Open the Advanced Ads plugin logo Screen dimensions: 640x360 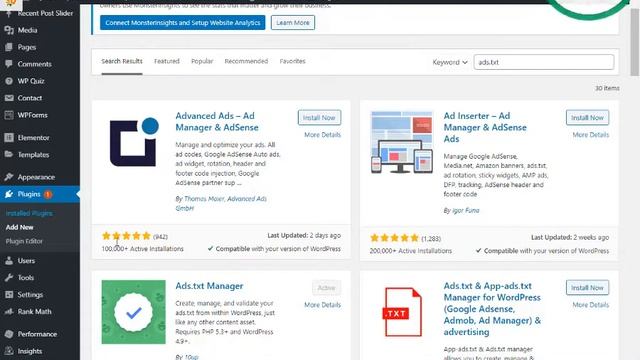pos(134,142)
